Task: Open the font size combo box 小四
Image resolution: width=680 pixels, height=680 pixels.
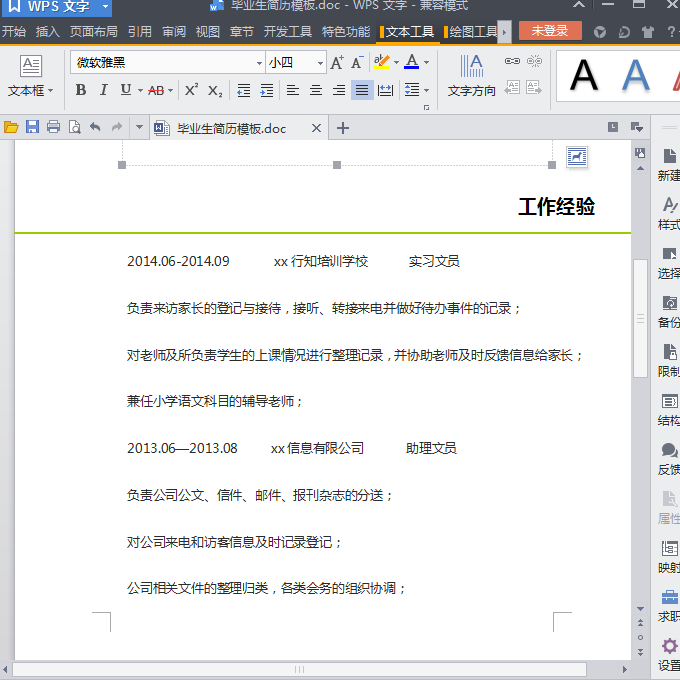Action: click(x=295, y=62)
